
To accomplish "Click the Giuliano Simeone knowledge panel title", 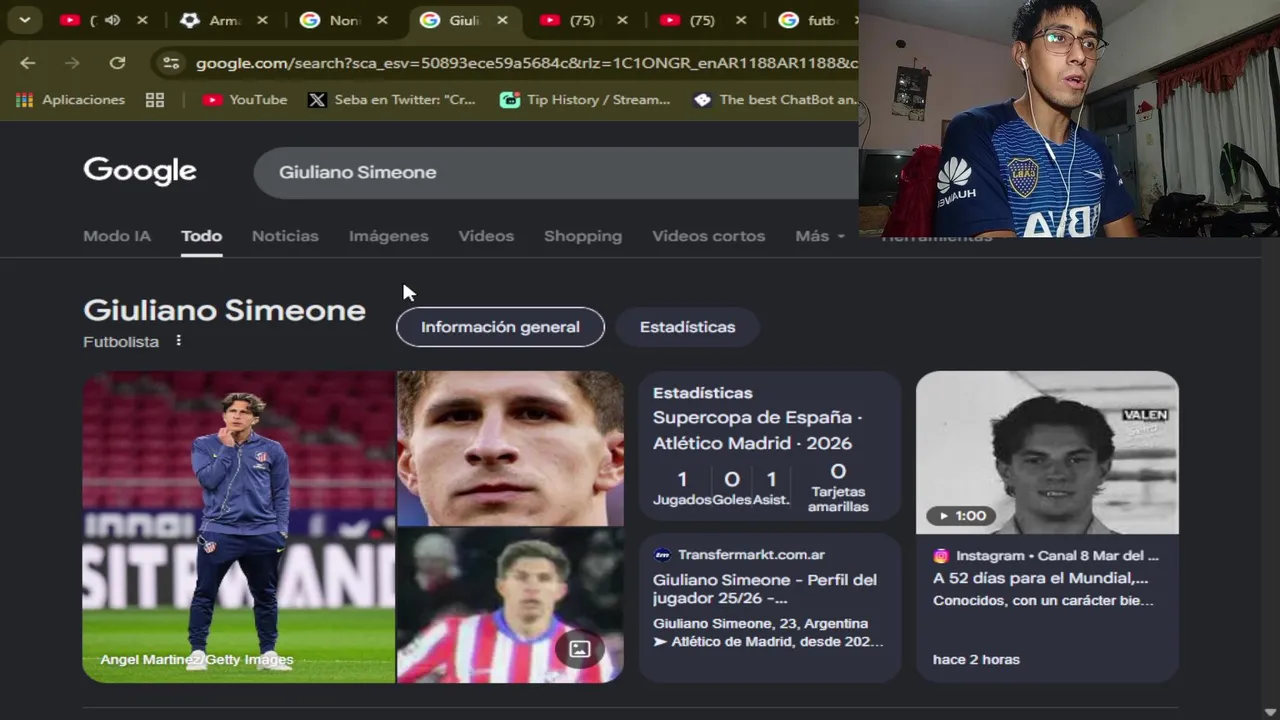I will (224, 310).
